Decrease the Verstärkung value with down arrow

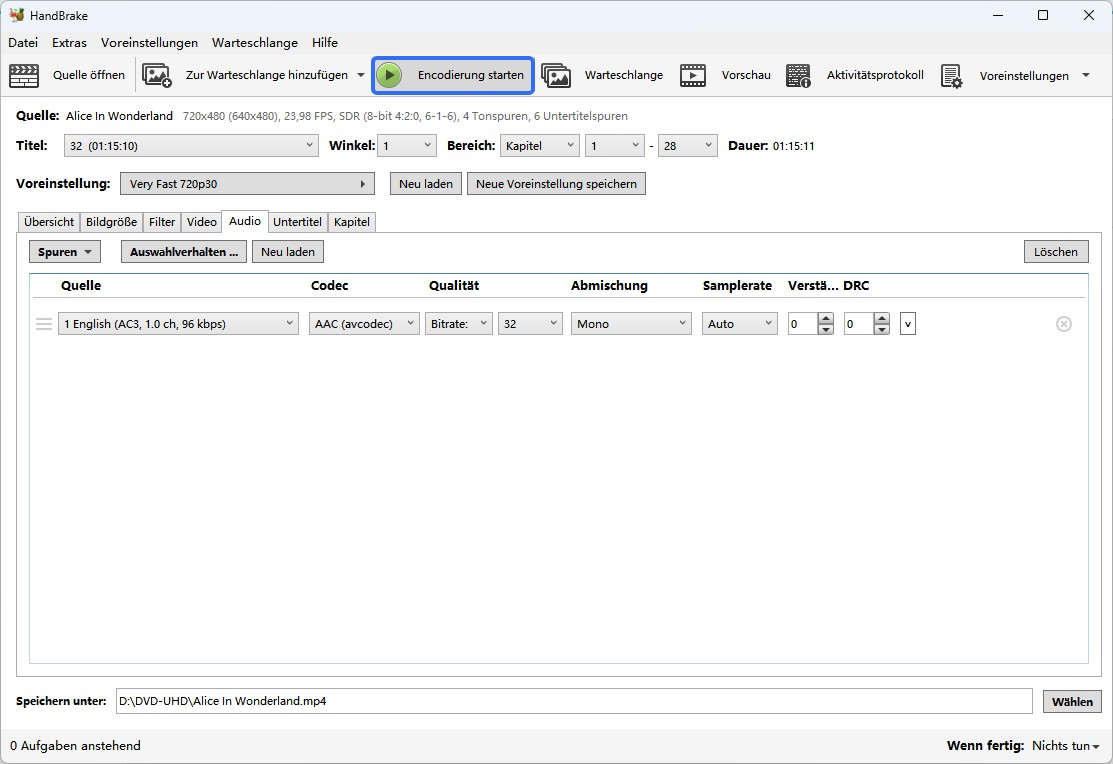click(x=826, y=329)
